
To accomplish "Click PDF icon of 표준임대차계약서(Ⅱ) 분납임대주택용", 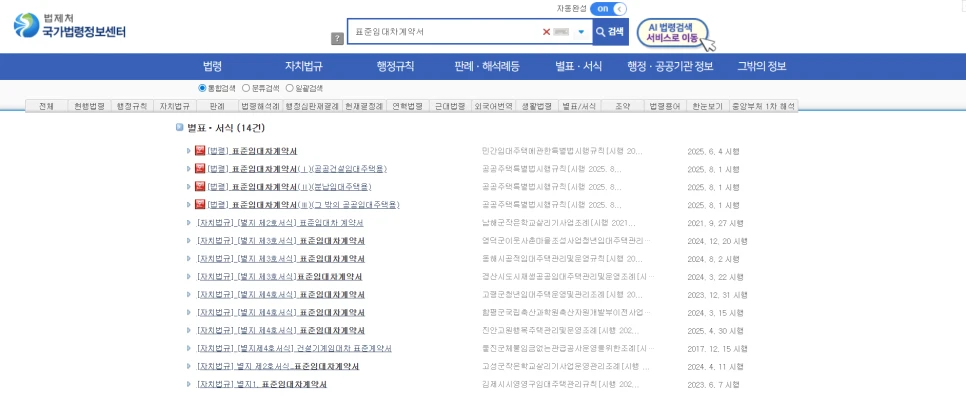I will [x=199, y=187].
